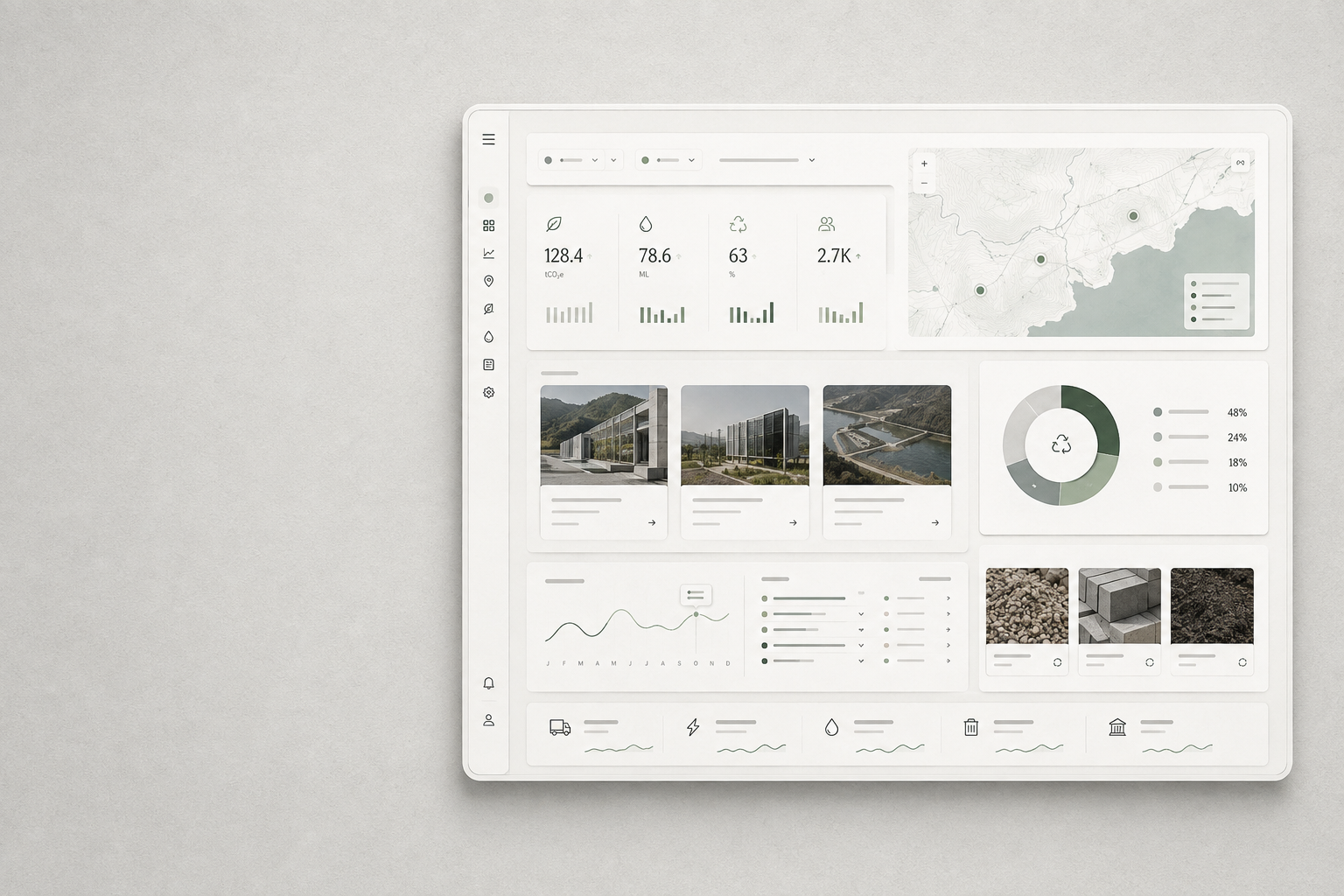Click the October marker on the line chart
The width and height of the screenshot is (1344, 896).
[x=696, y=614]
